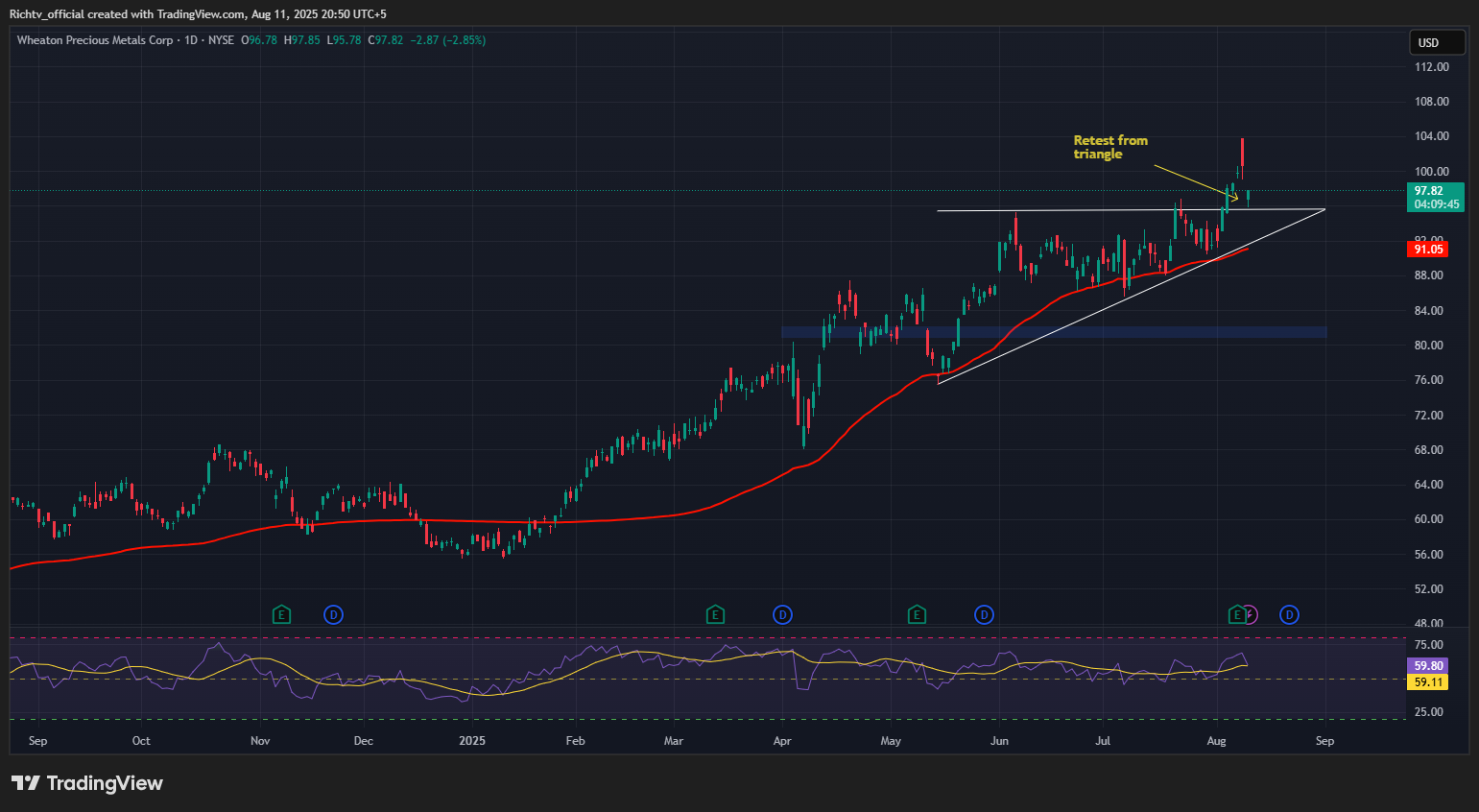
Task: Click the purple lightning bolt event icon
Action: (x=1250, y=614)
